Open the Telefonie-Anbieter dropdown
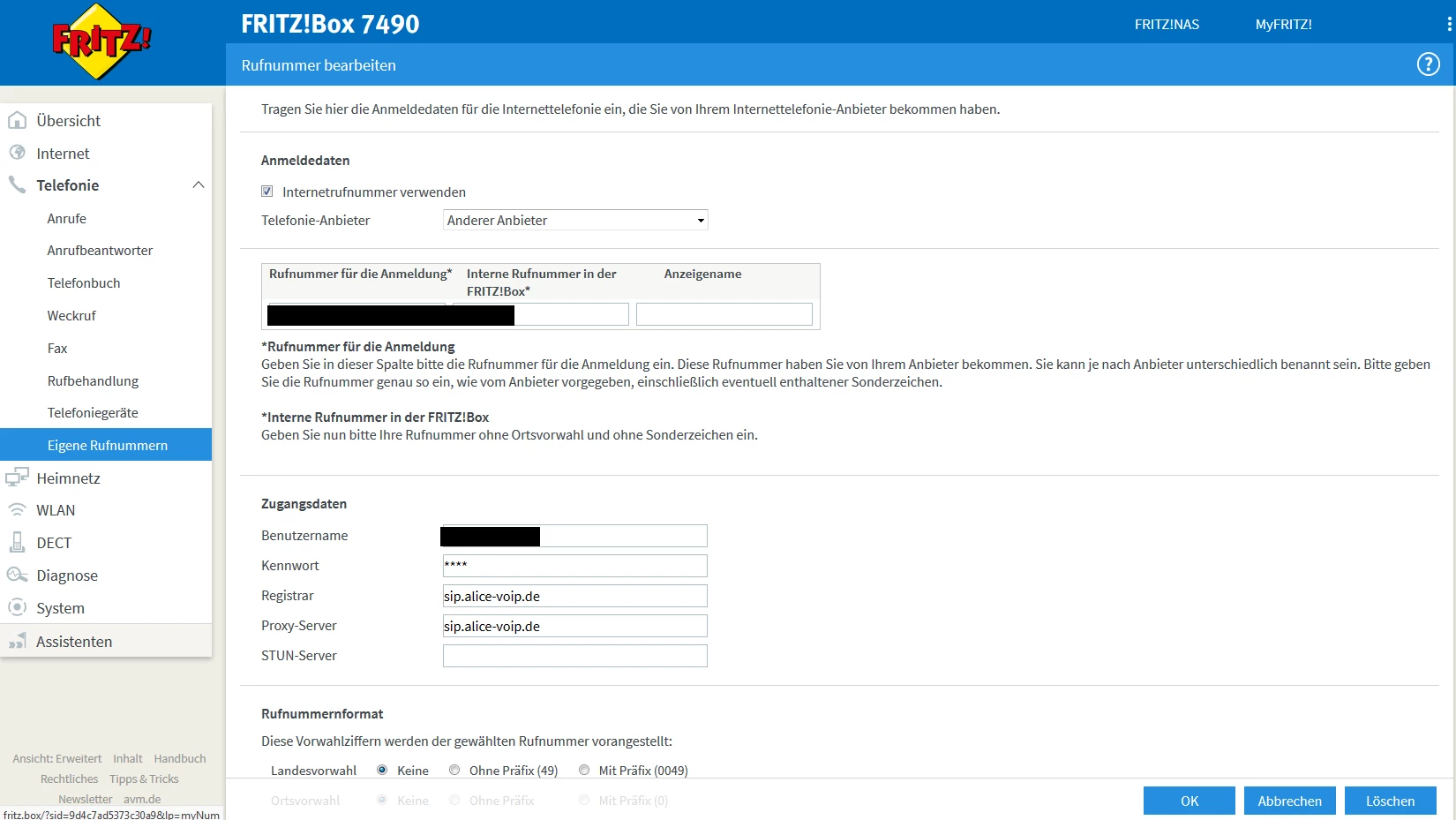This screenshot has width=1456, height=820. pos(575,220)
